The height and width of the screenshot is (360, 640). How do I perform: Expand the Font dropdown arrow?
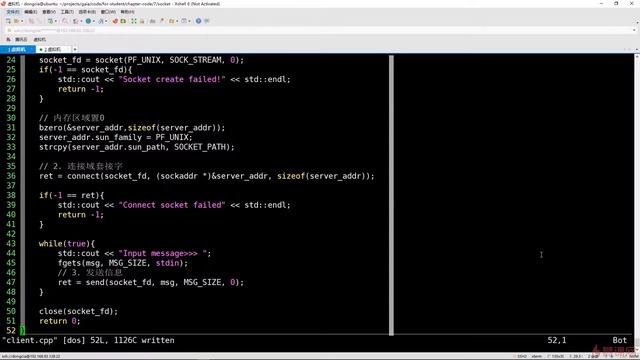[x=106, y=21]
